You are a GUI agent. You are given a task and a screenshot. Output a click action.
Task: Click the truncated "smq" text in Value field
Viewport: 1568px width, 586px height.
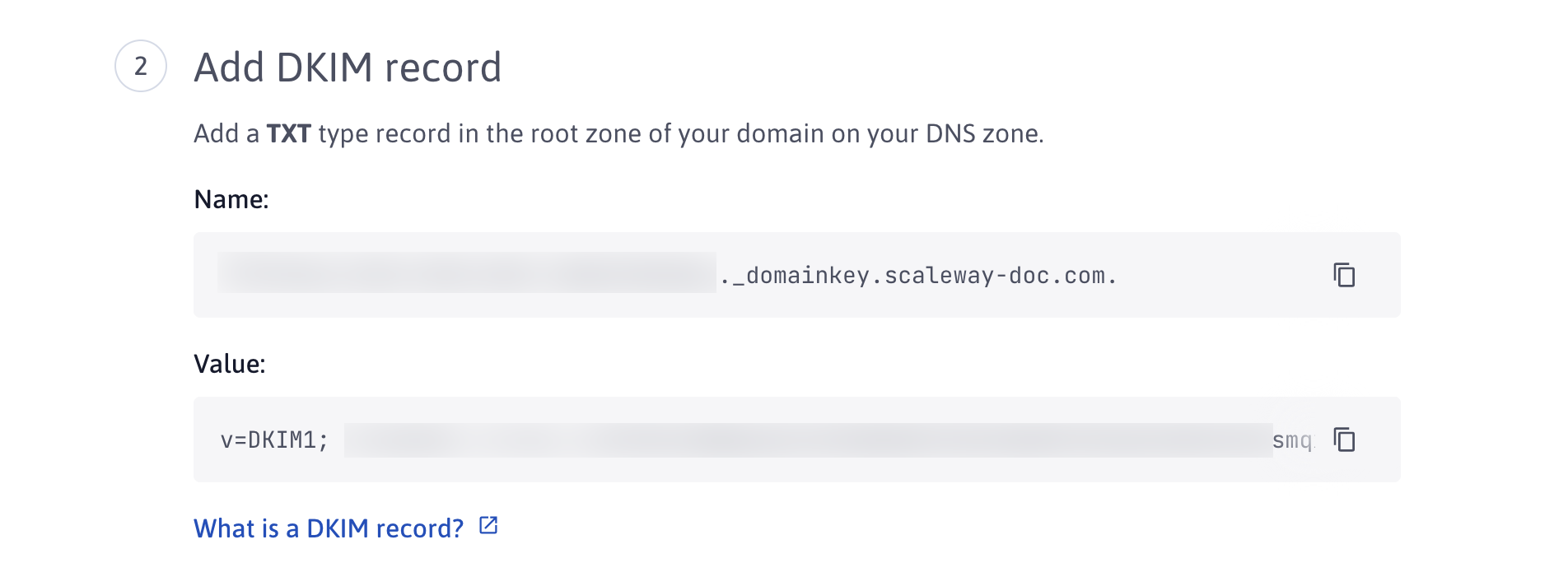pos(1291,440)
